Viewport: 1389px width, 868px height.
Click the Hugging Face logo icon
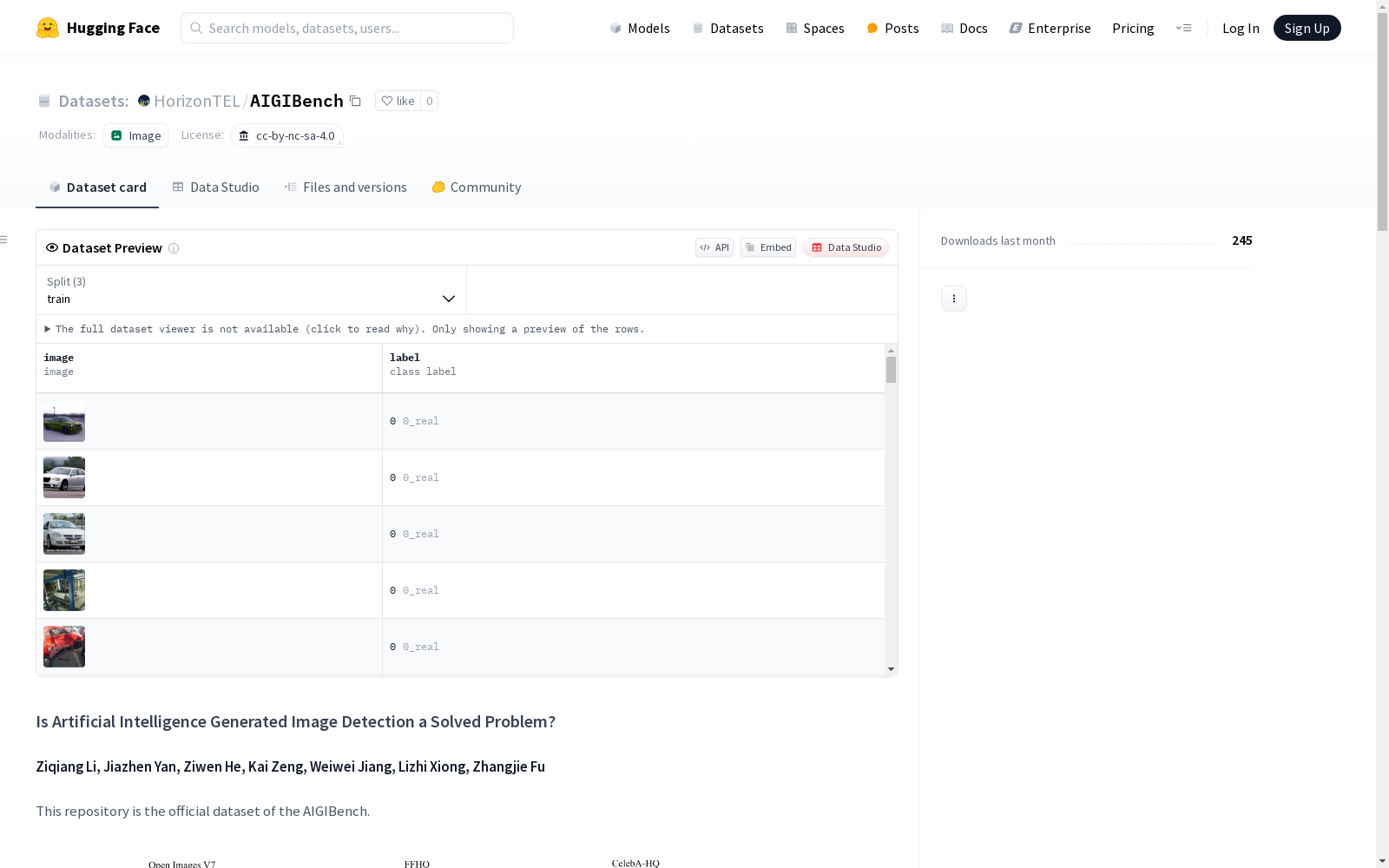[48, 28]
